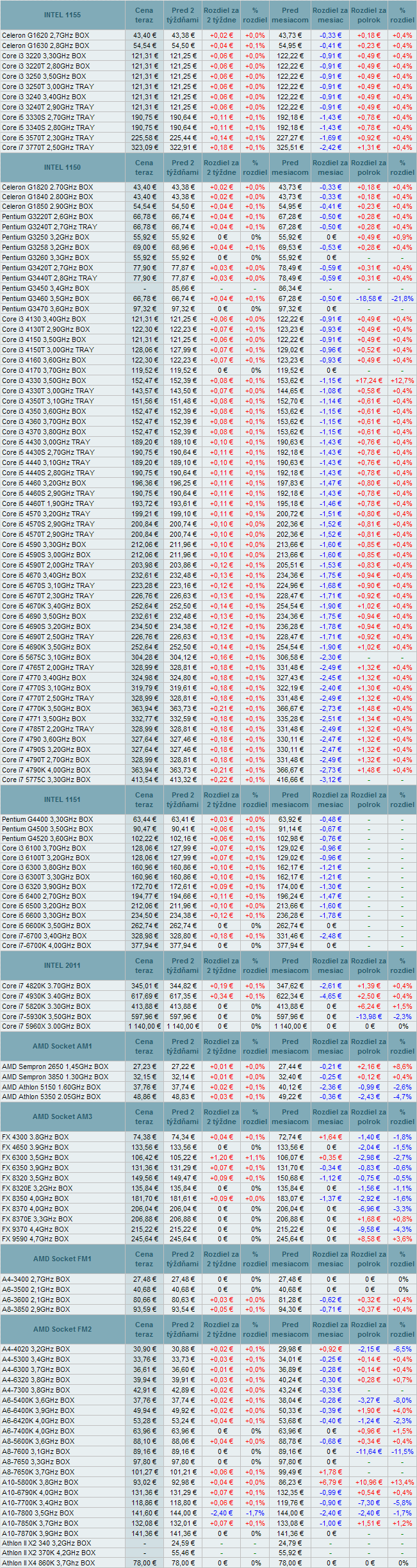This screenshot has height=1568, width=417.
Task: Click the INTEL 2011 section header
Action: click(62, 965)
